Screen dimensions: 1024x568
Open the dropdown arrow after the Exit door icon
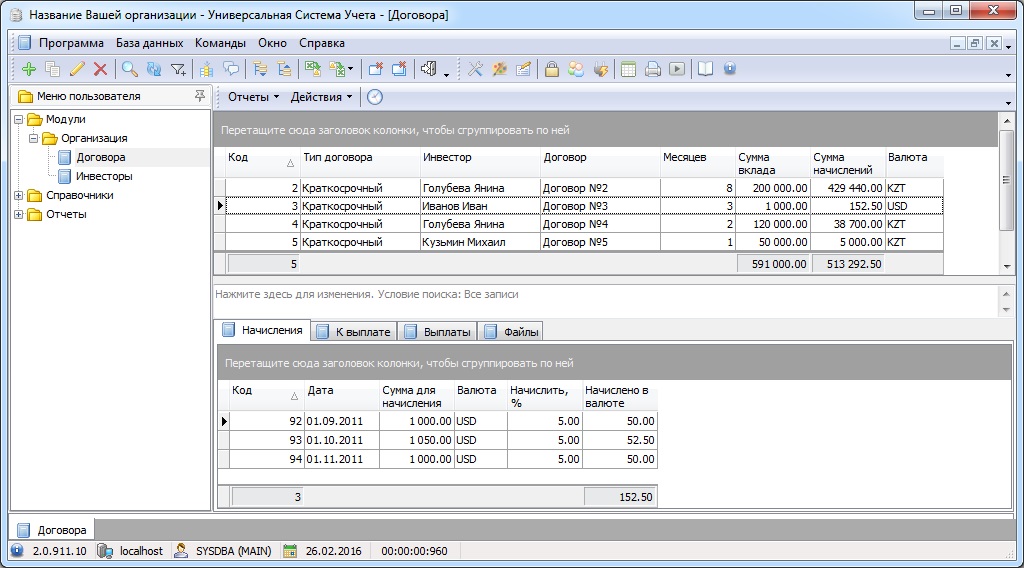click(447, 74)
